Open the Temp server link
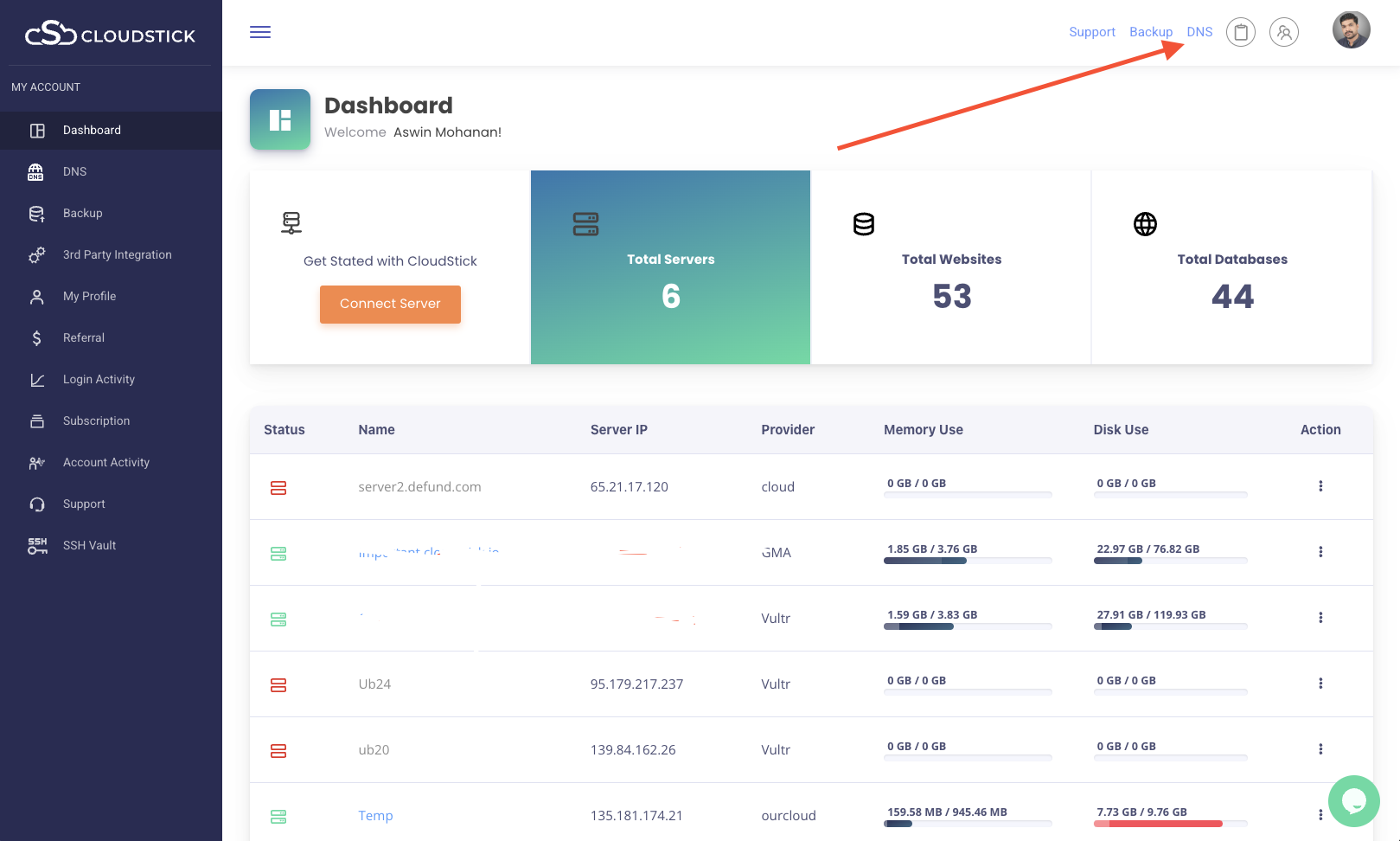Viewport: 1400px width, 841px height. (x=375, y=816)
